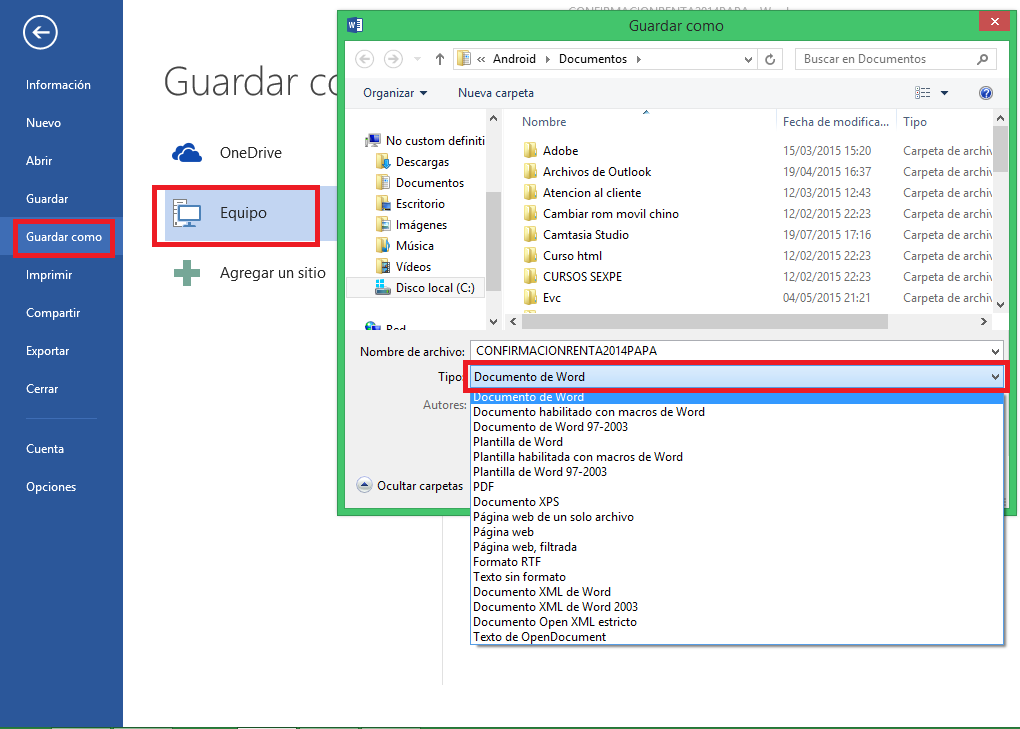Open Exportar in backstage menu
The height and width of the screenshot is (729, 1020).
click(x=47, y=351)
